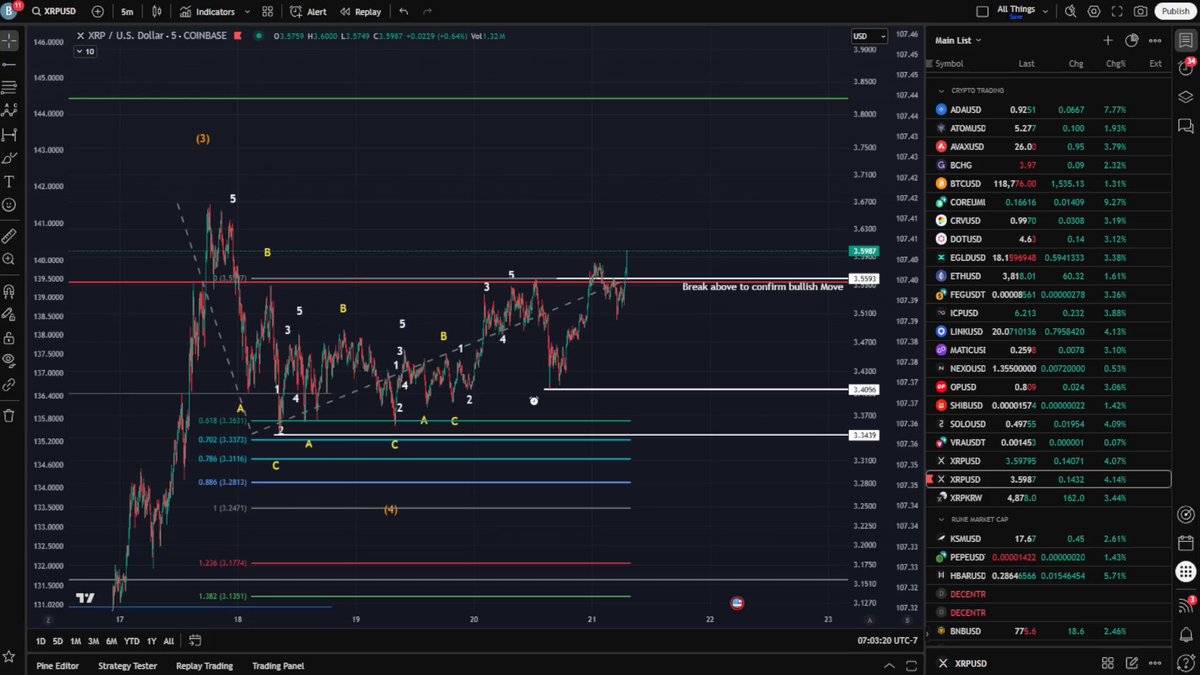Select the text tool (T icon)
The width and height of the screenshot is (1200, 675).
[9, 181]
